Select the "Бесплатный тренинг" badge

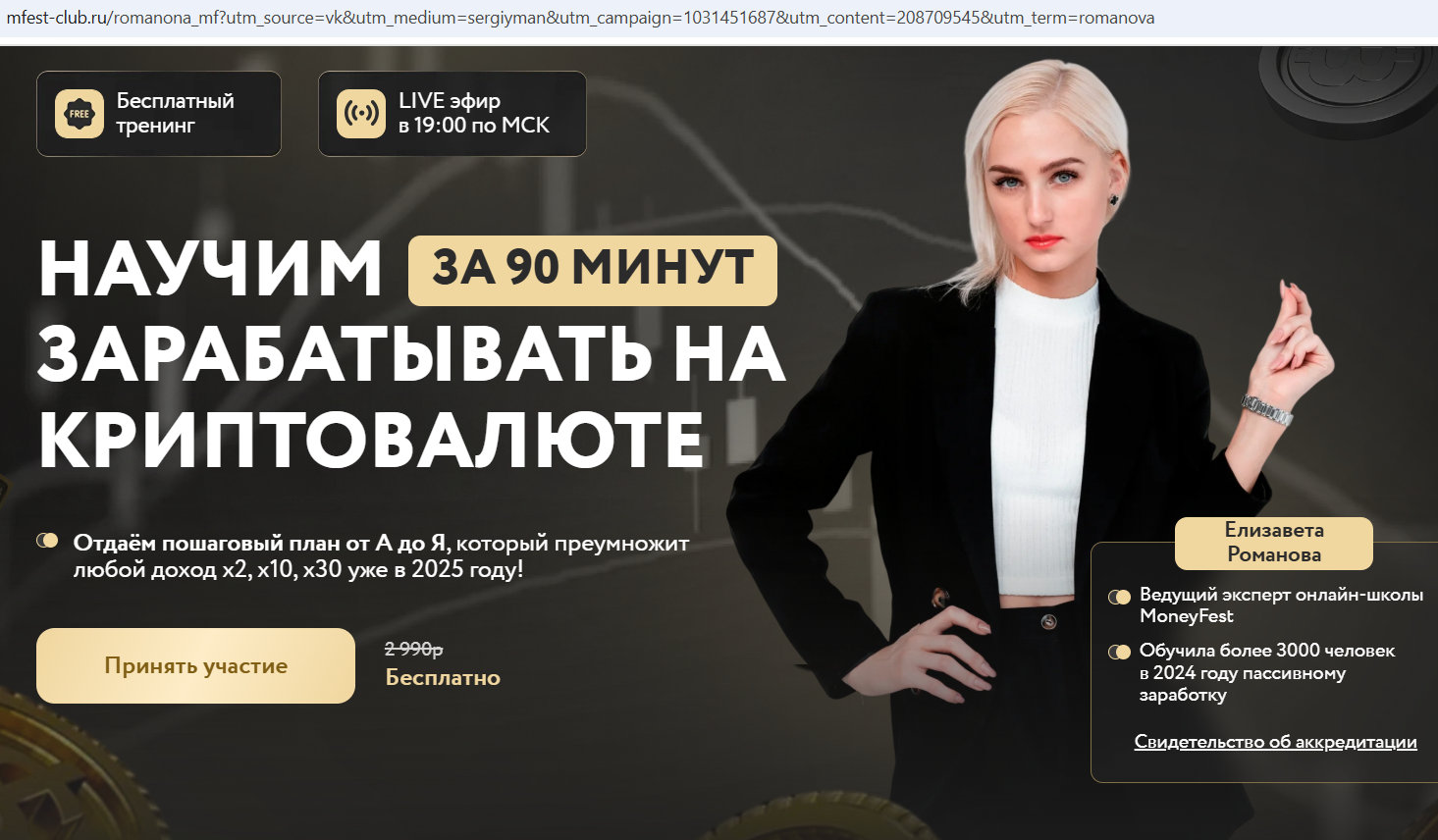click(x=159, y=114)
